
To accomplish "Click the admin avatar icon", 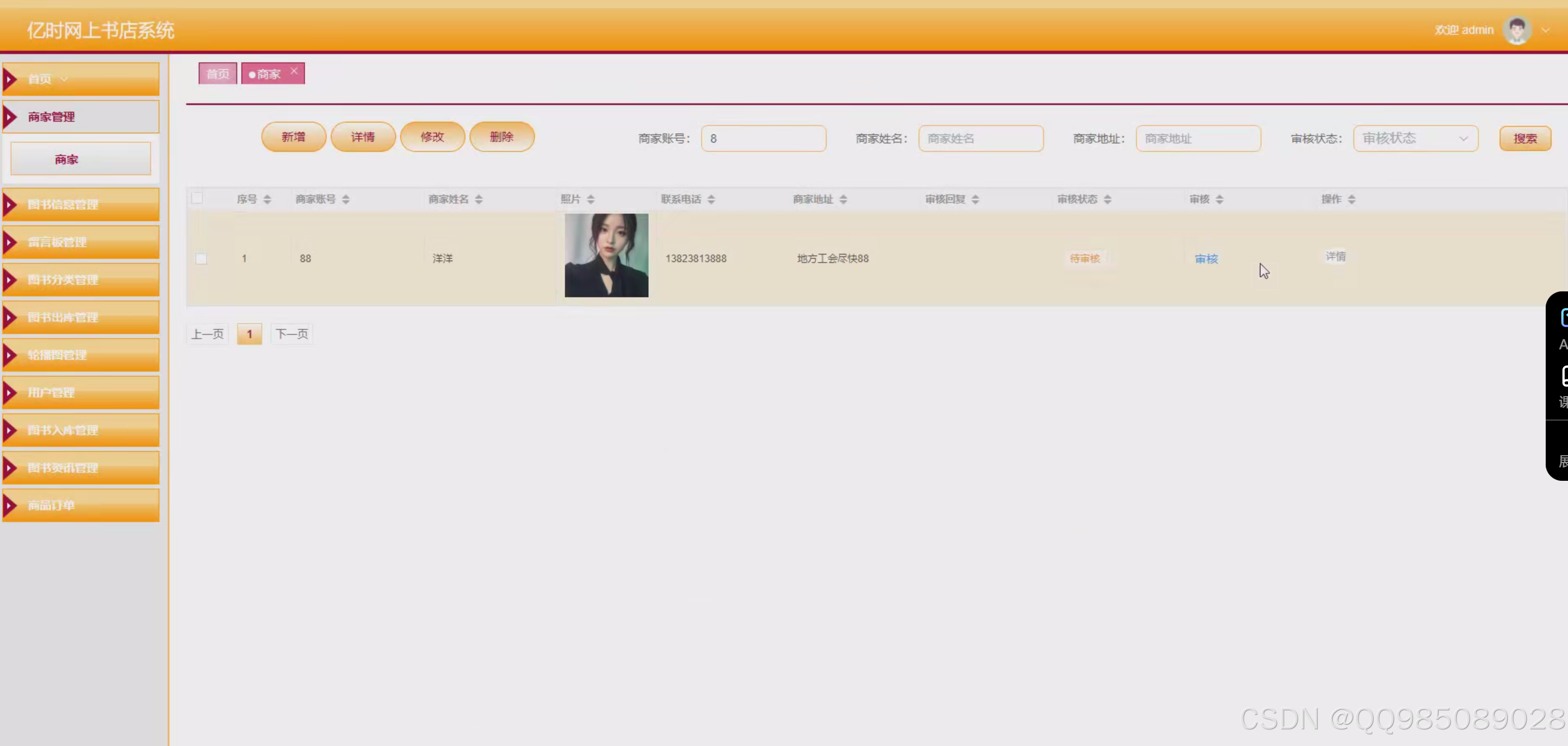I will 1516,30.
